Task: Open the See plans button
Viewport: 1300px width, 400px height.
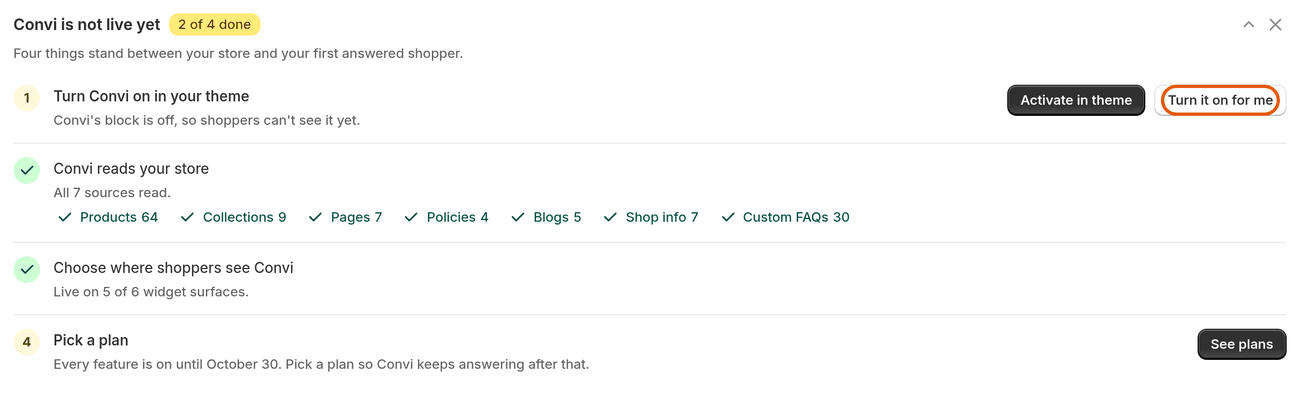Action: pyautogui.click(x=1241, y=344)
